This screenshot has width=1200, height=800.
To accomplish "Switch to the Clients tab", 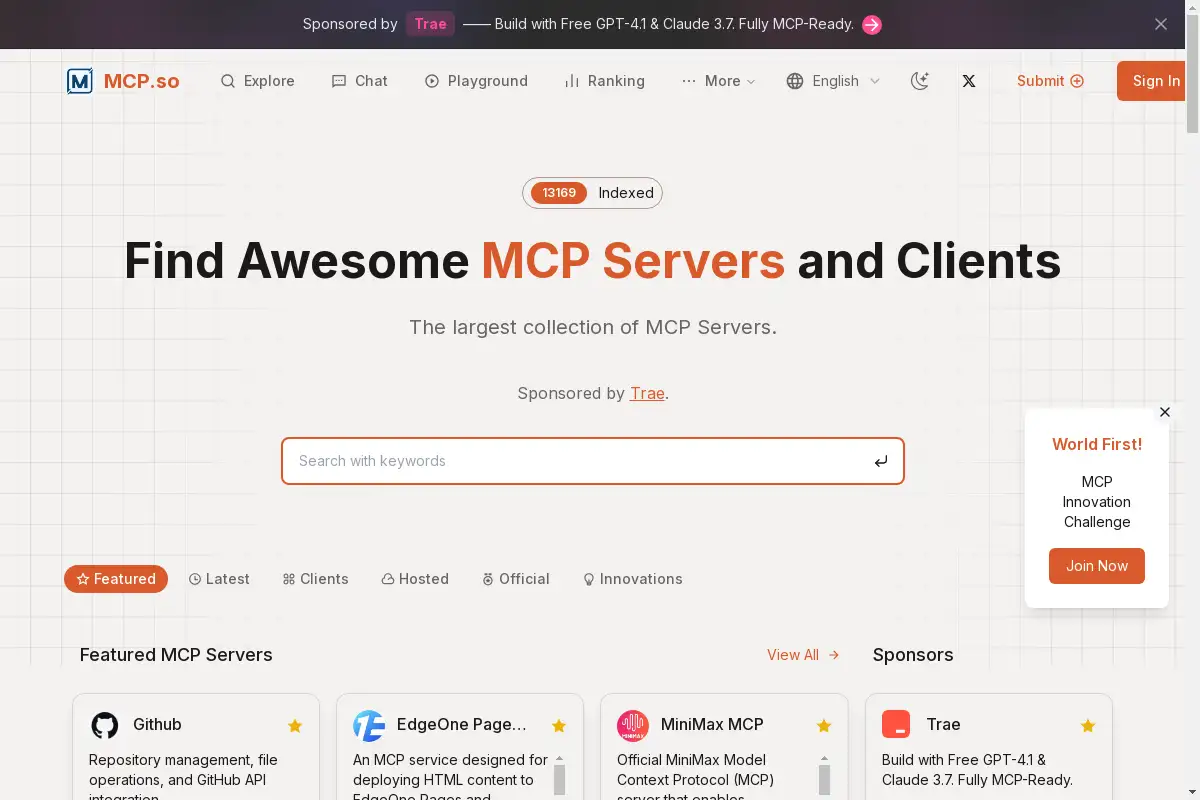I will point(315,579).
